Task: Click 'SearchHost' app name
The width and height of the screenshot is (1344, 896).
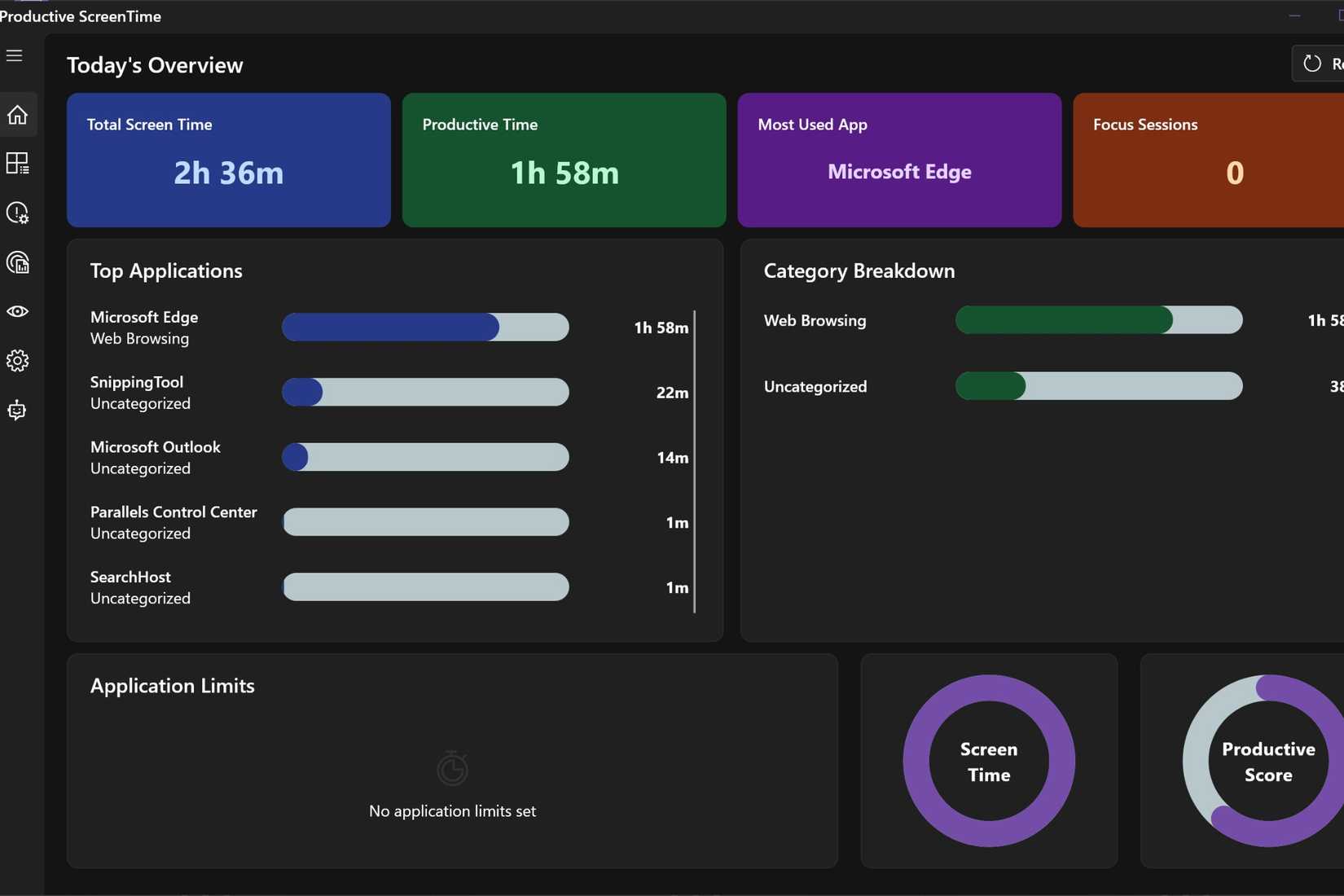Action: pos(130,577)
